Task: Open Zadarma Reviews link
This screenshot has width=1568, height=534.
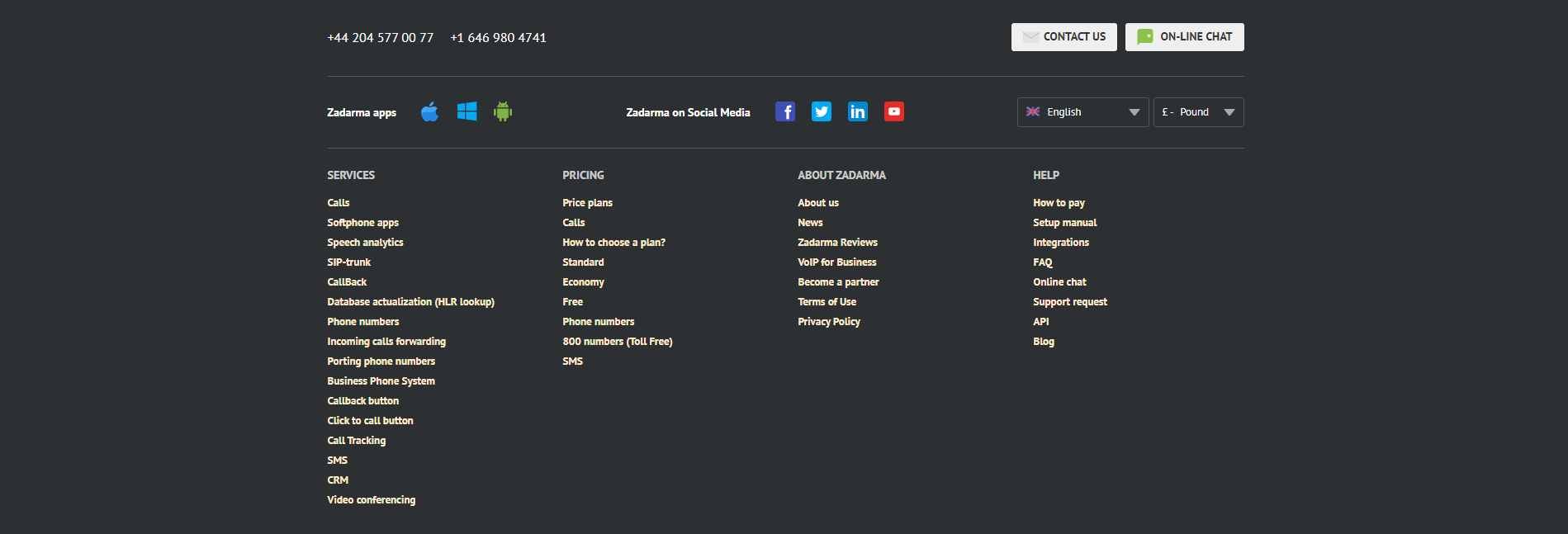Action: tap(837, 243)
